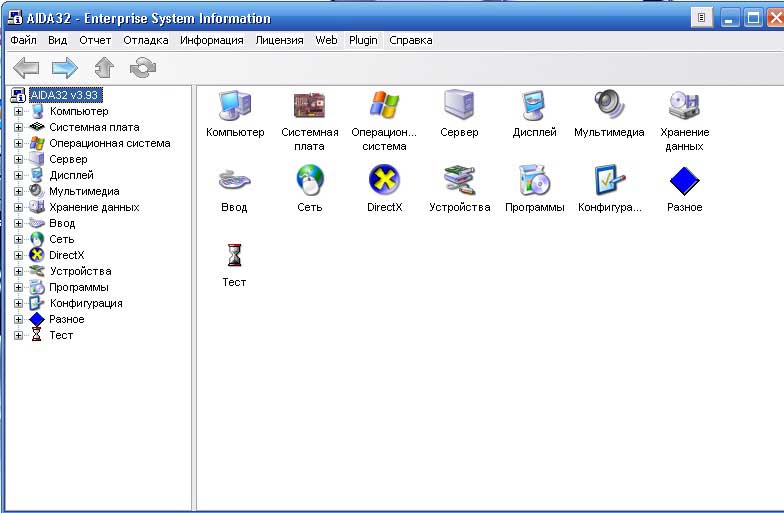Open the Сервер icon in right pane
784x513 pixels.
tap(459, 104)
